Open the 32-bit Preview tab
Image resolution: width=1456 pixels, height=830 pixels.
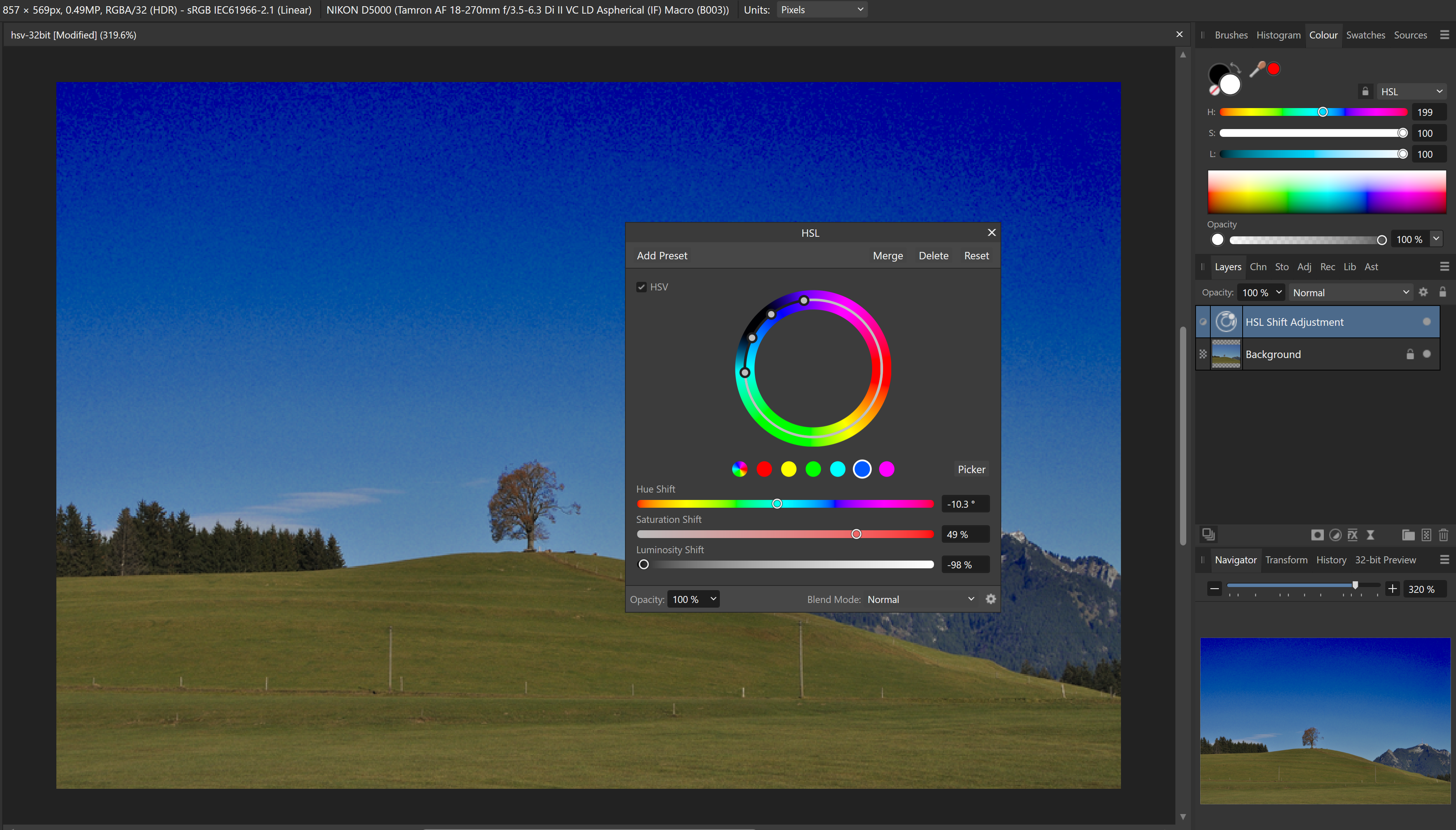1385,560
